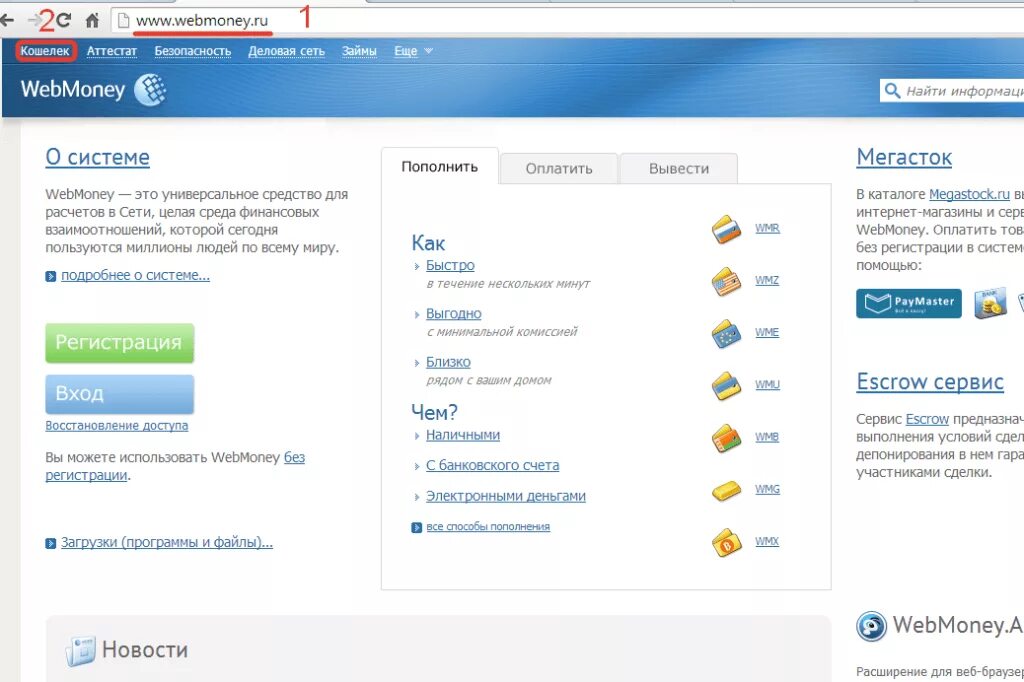Click С банковского счета link

[x=492, y=466]
